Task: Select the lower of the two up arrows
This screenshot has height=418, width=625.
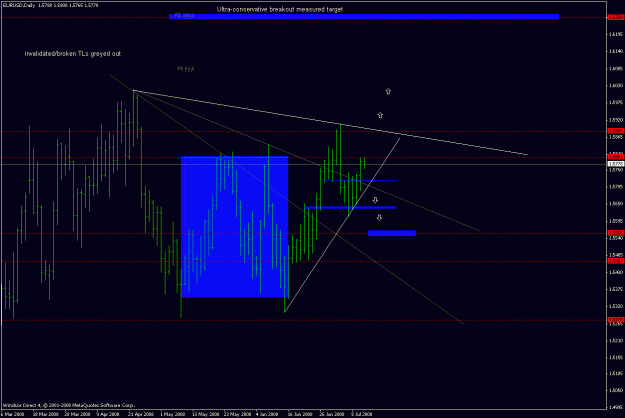Action: pos(380,115)
